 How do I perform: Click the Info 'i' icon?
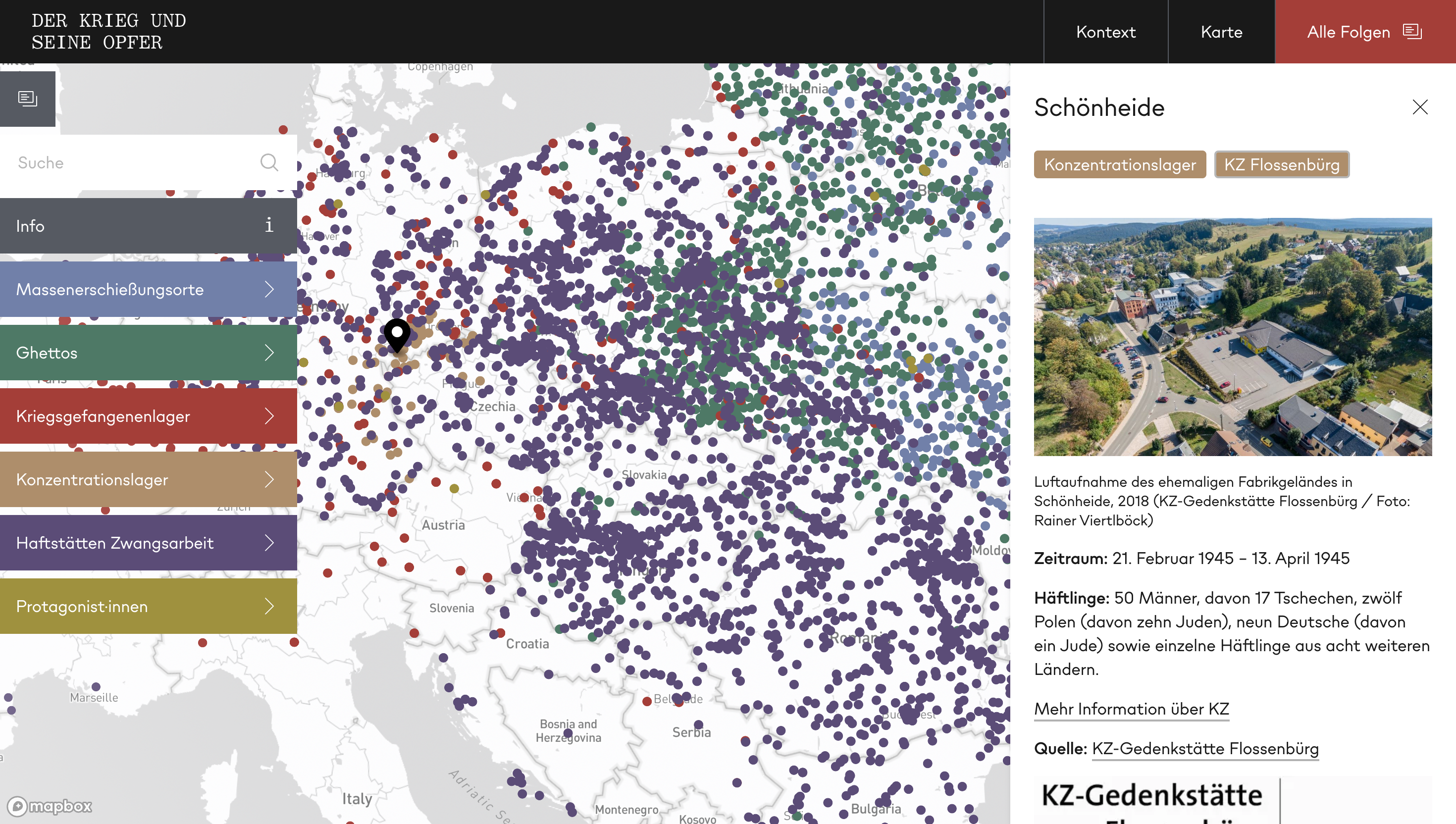pos(269,225)
